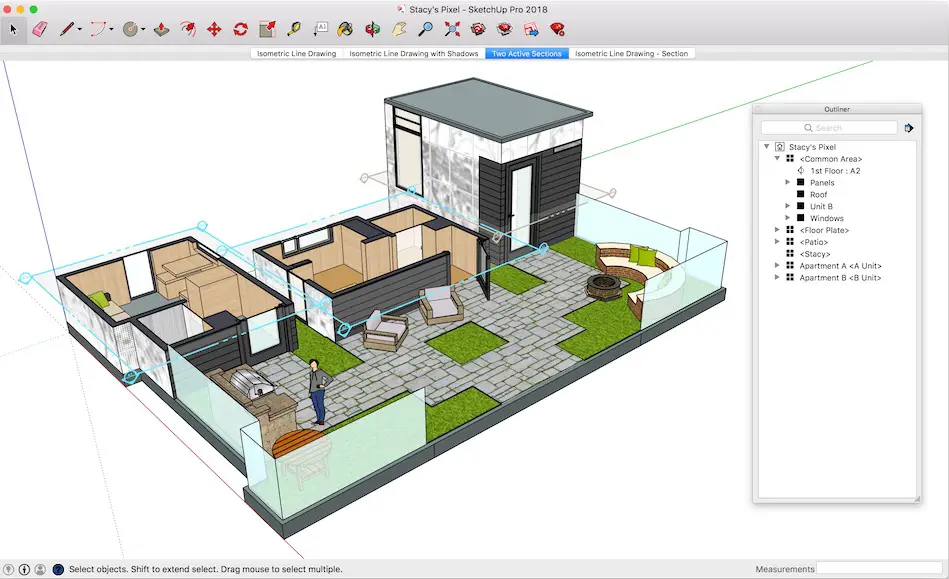The height and width of the screenshot is (579, 949).
Task: Click the Outliner details arrow button
Action: [x=908, y=128]
